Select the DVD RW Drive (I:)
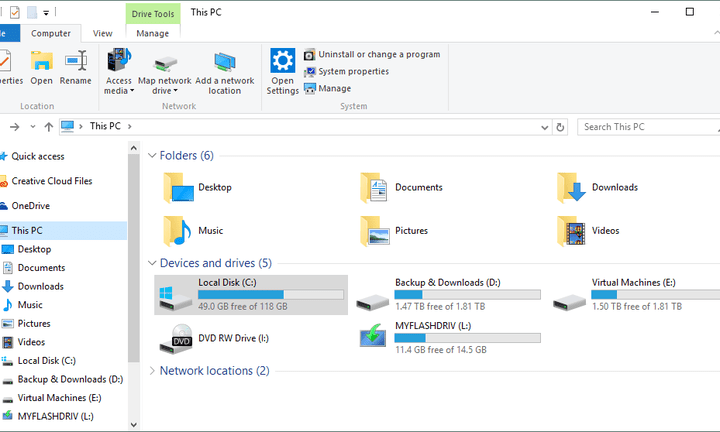Screen dimensions: 720x432 [x=214, y=338]
